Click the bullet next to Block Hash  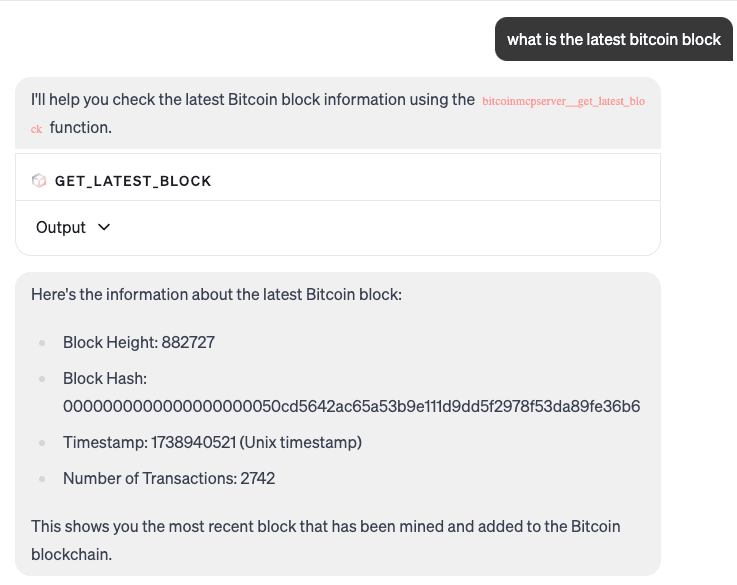tap(42, 379)
